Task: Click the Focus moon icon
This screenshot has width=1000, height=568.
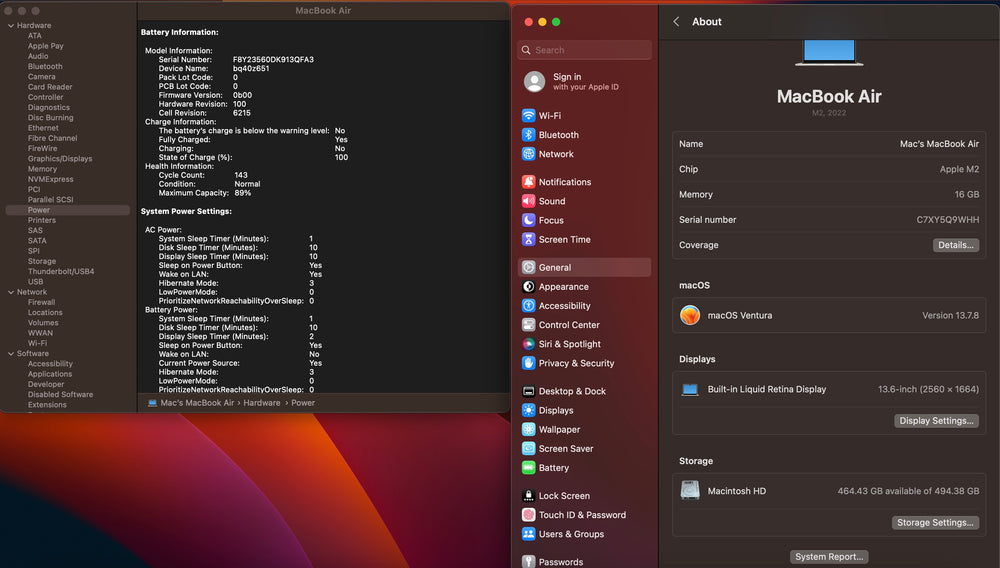Action: click(529, 220)
